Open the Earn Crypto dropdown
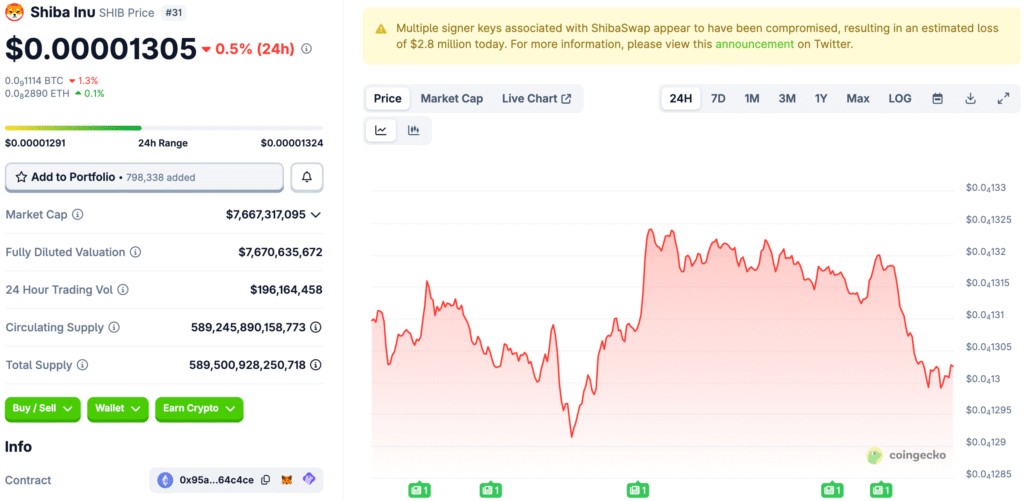1024x501 pixels. 199,409
